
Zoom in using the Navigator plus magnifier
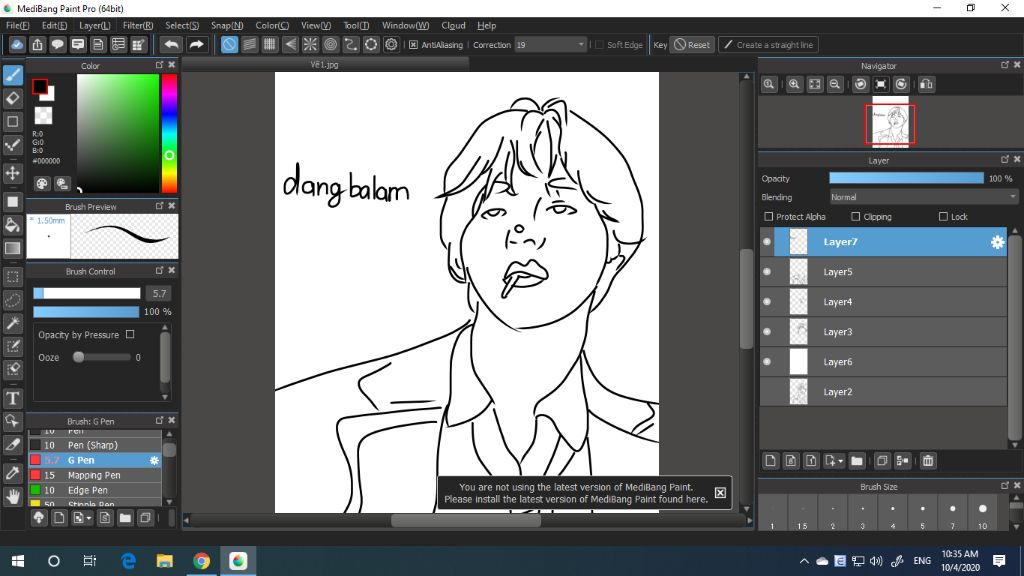click(794, 84)
